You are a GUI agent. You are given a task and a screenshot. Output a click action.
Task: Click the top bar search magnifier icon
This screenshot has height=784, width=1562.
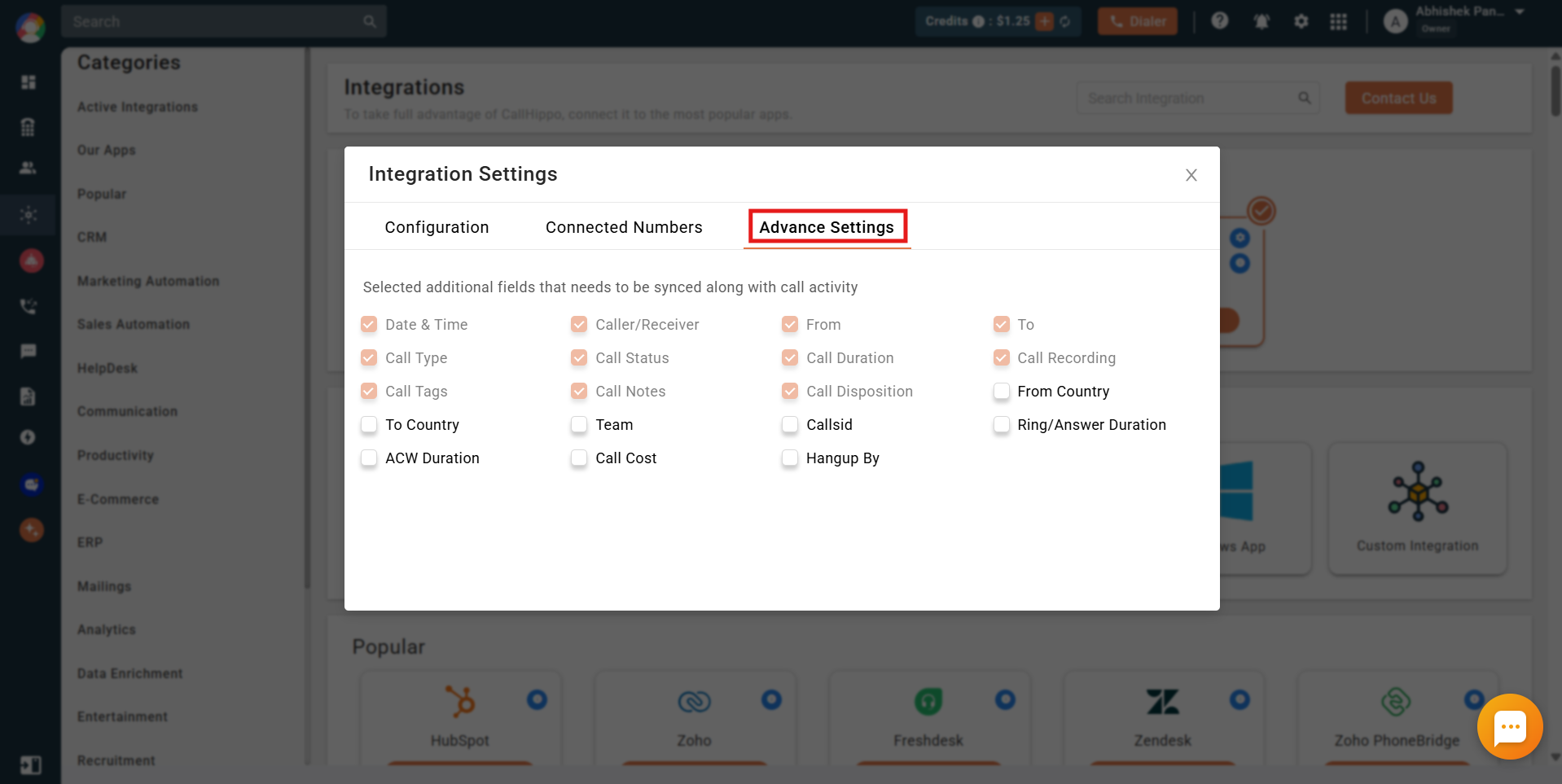370,21
